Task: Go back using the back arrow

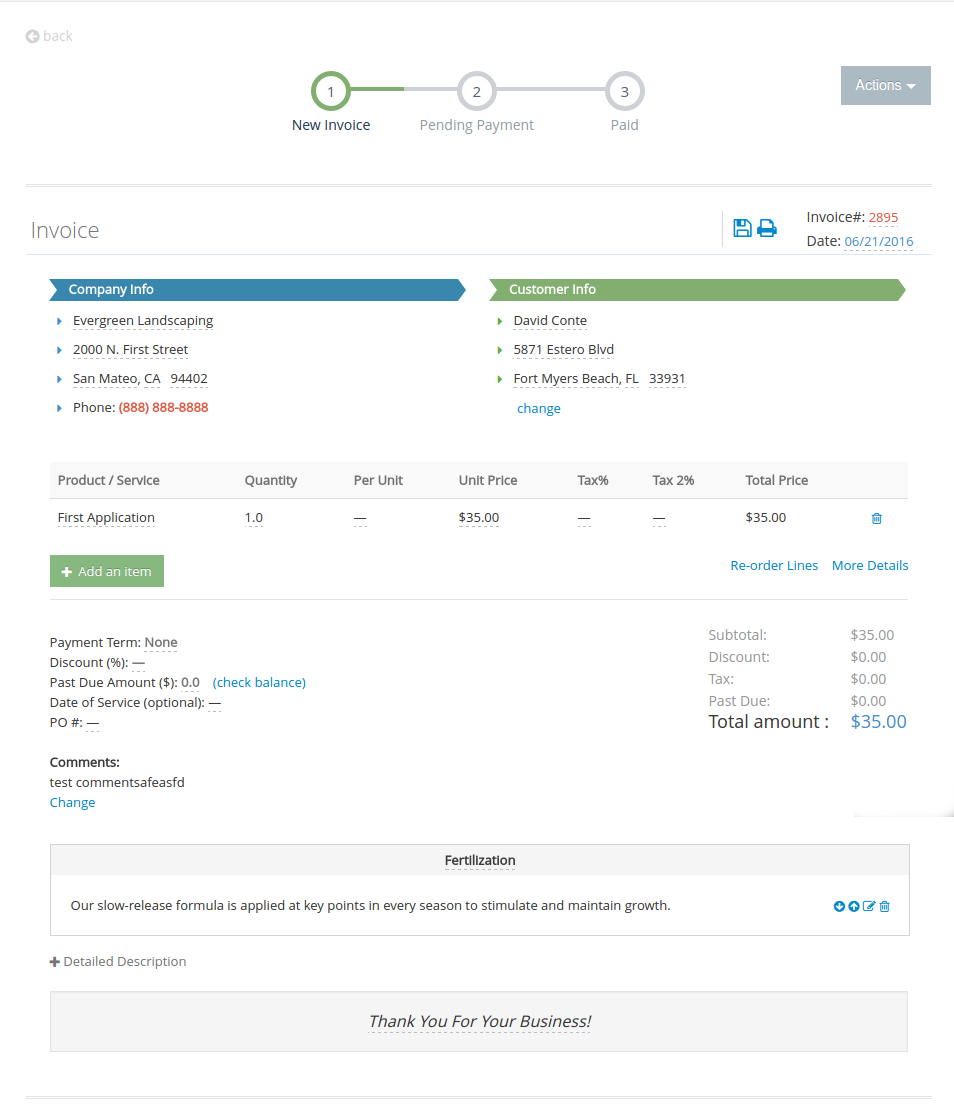Action: pyautogui.click(x=49, y=36)
